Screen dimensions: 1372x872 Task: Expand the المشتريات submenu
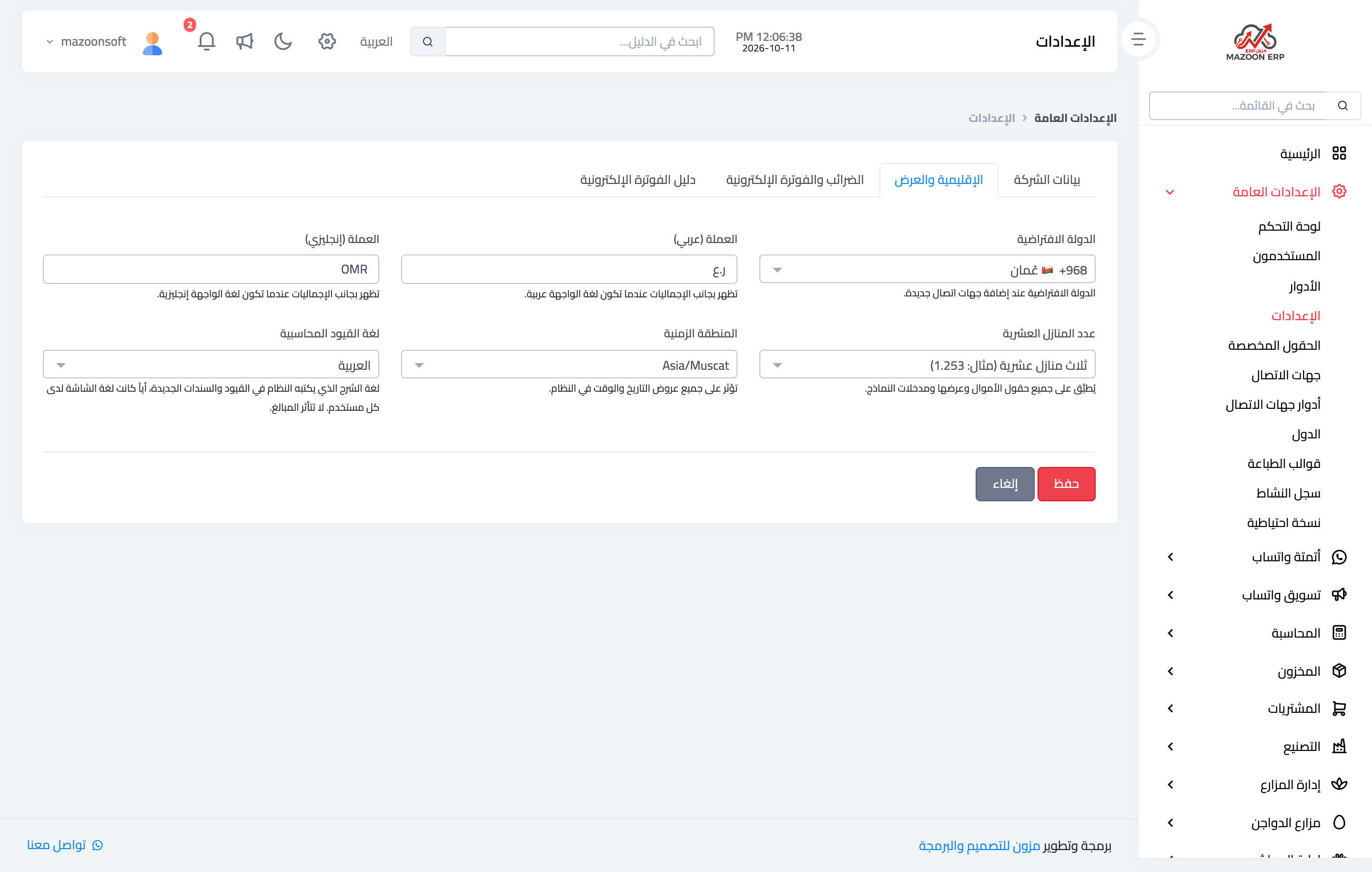[1170, 709]
